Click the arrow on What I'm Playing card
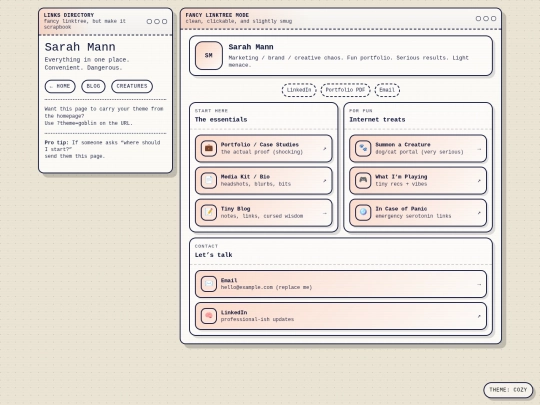Screen dimensions: 540x405 (479, 181)
